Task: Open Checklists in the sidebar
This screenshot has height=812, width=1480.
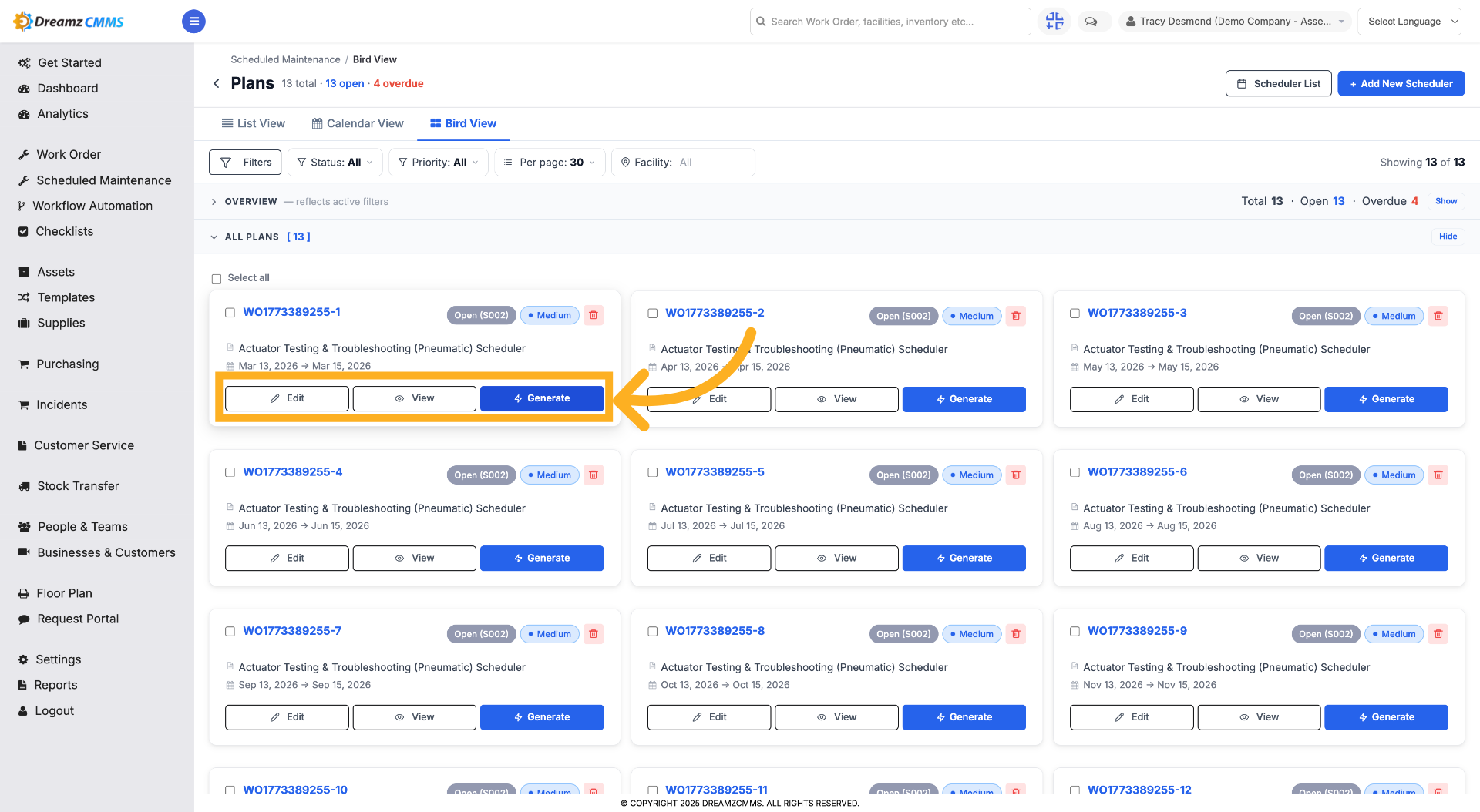Action: [64, 231]
